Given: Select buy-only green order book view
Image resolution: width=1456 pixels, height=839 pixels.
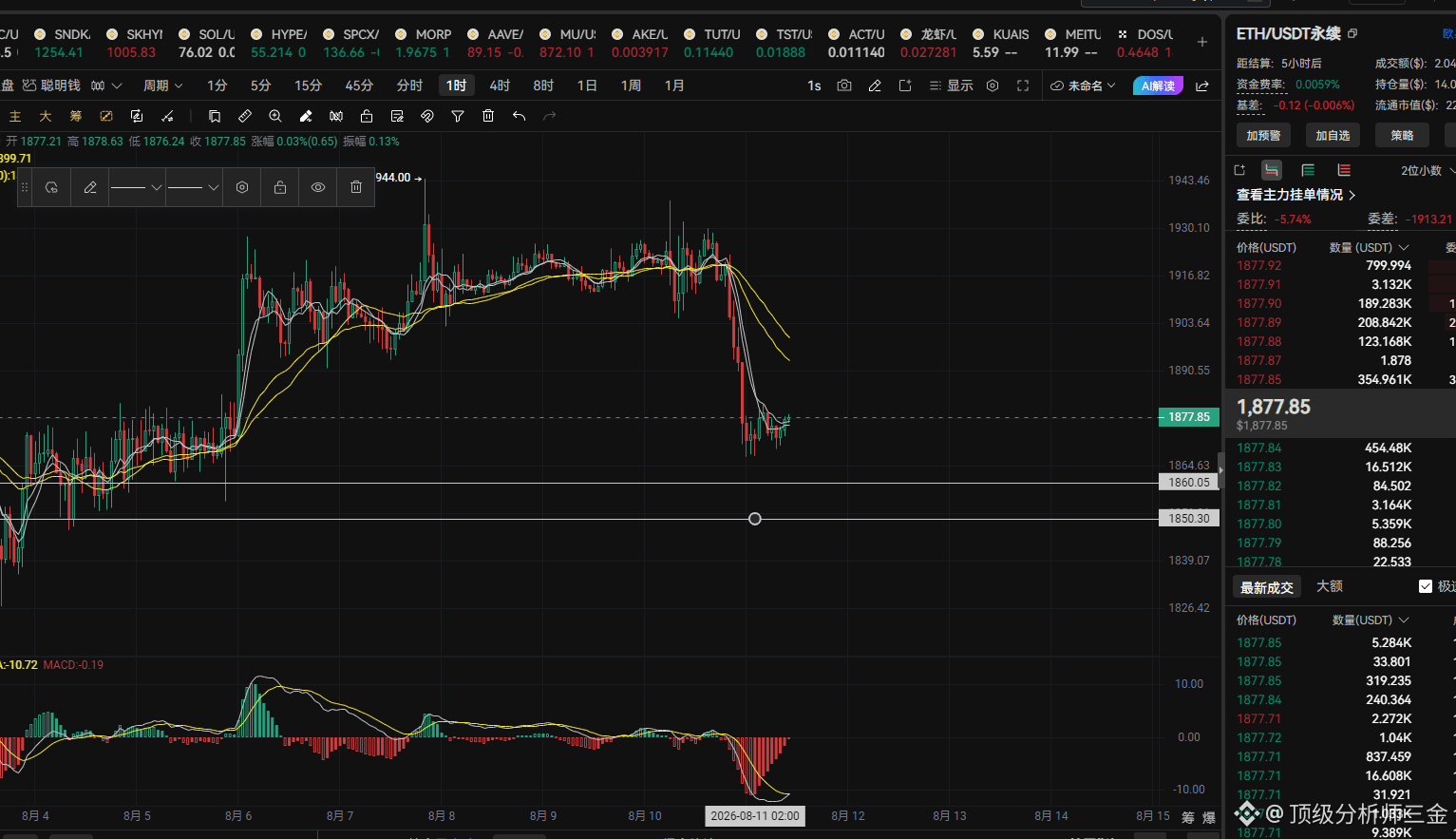Looking at the screenshot, I should coord(1308,170).
